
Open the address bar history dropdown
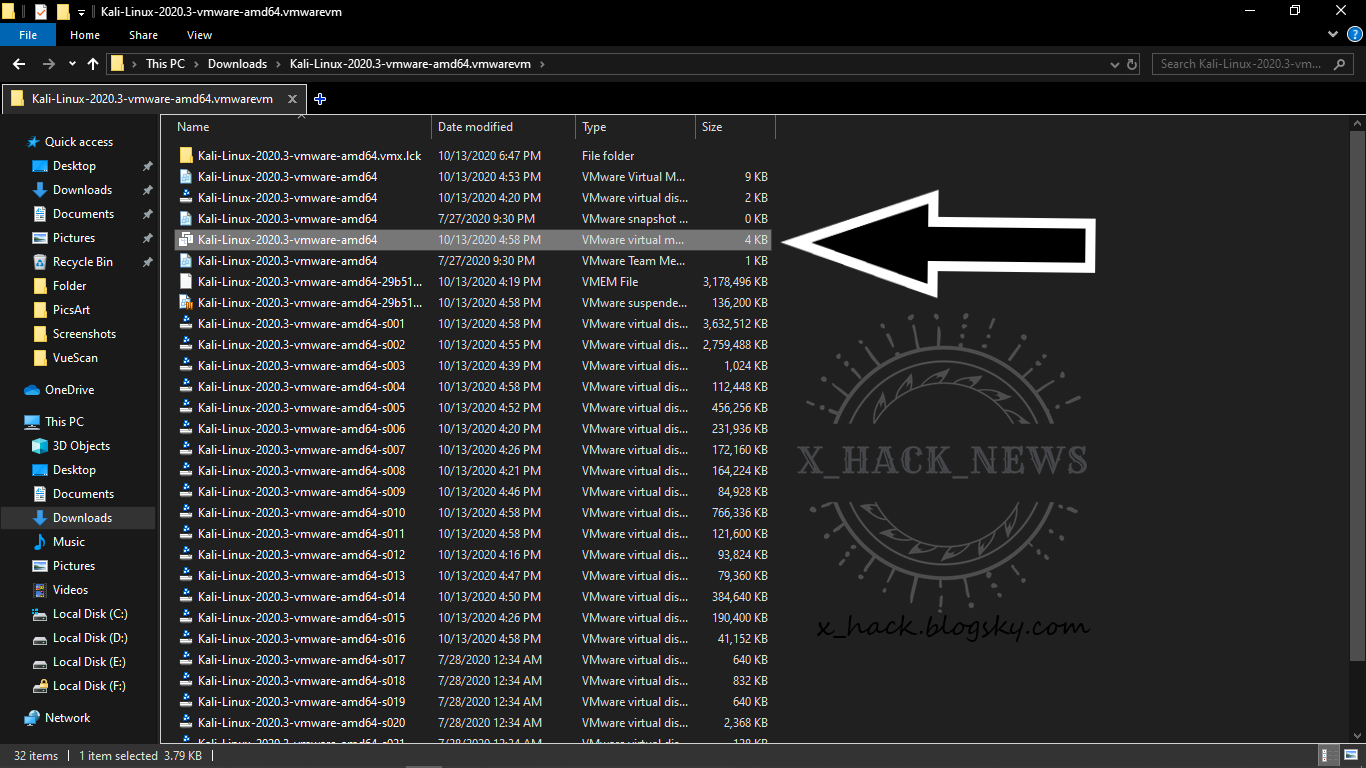click(x=1116, y=64)
